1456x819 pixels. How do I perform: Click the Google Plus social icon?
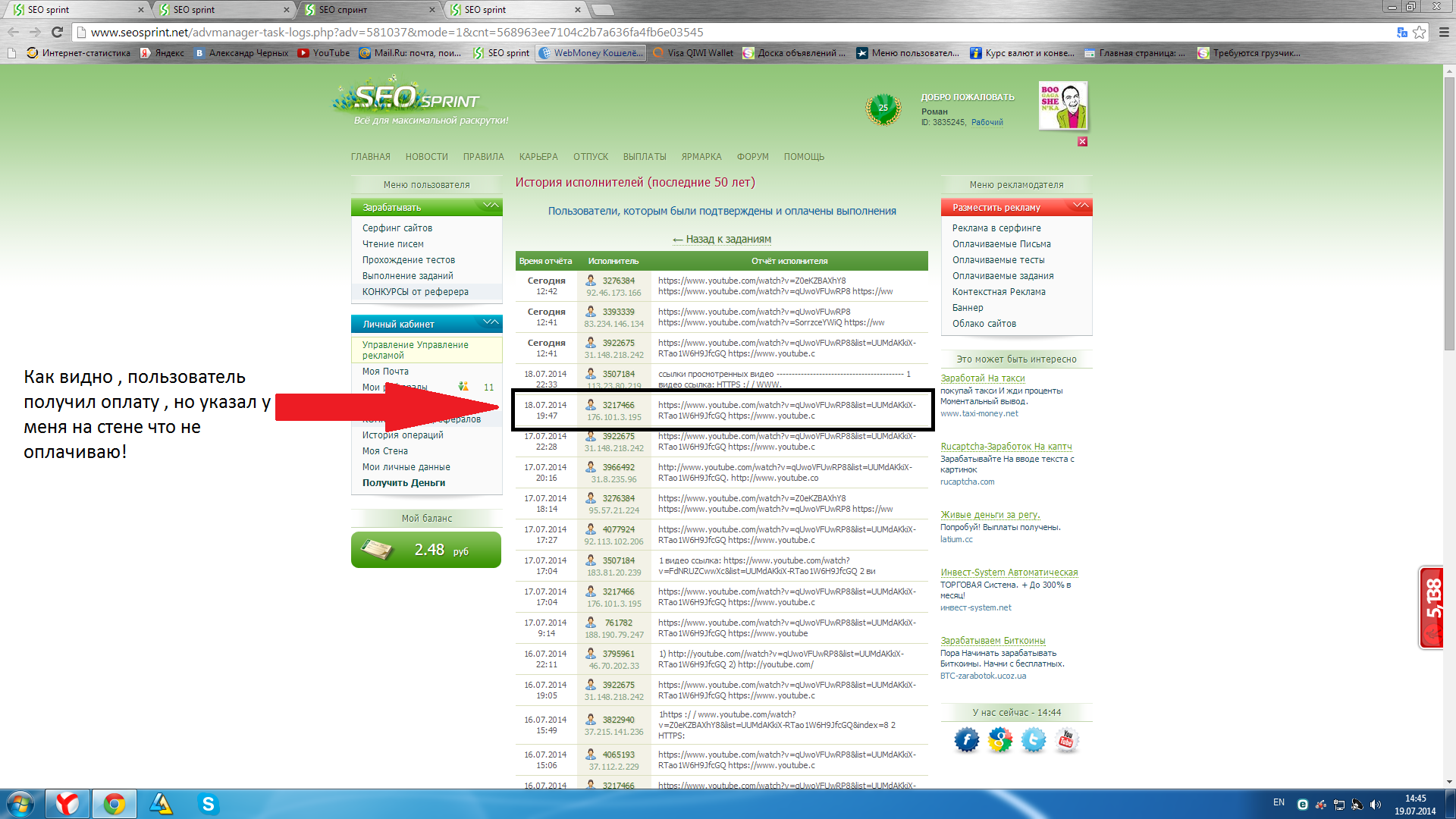point(999,739)
